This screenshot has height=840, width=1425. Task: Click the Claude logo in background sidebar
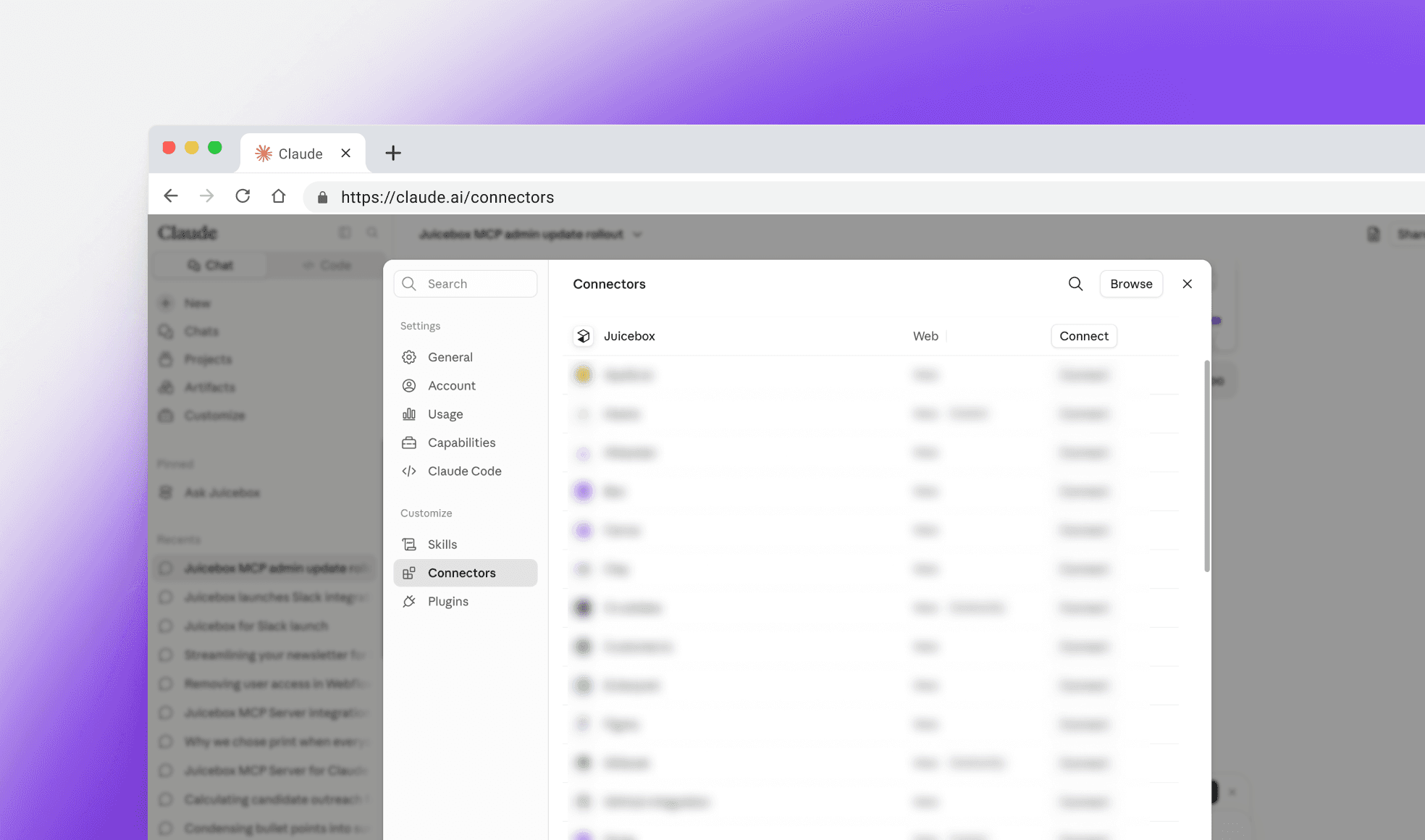coord(188,232)
